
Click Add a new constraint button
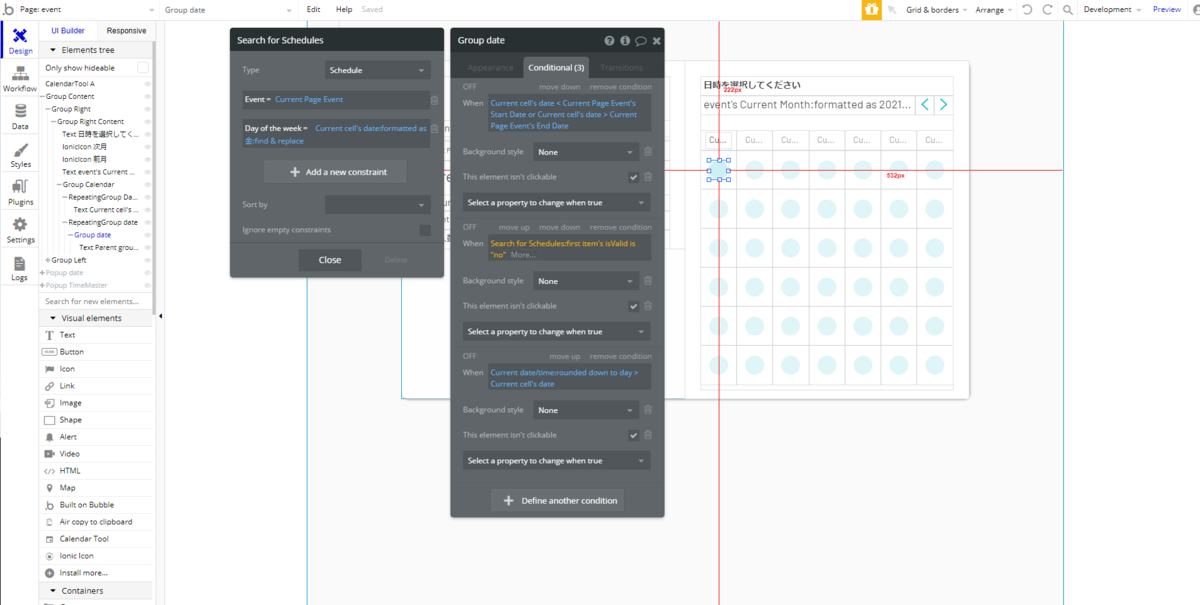tap(335, 172)
